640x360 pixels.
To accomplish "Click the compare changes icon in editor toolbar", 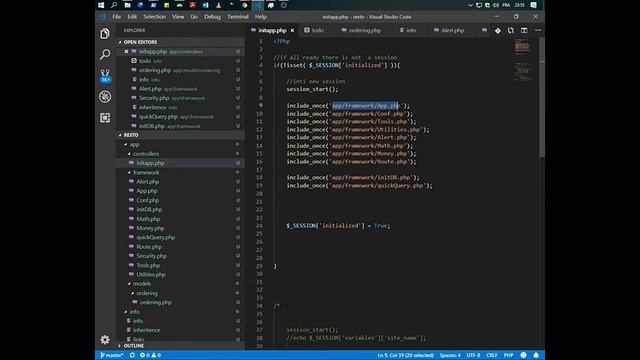I will click(x=511, y=30).
